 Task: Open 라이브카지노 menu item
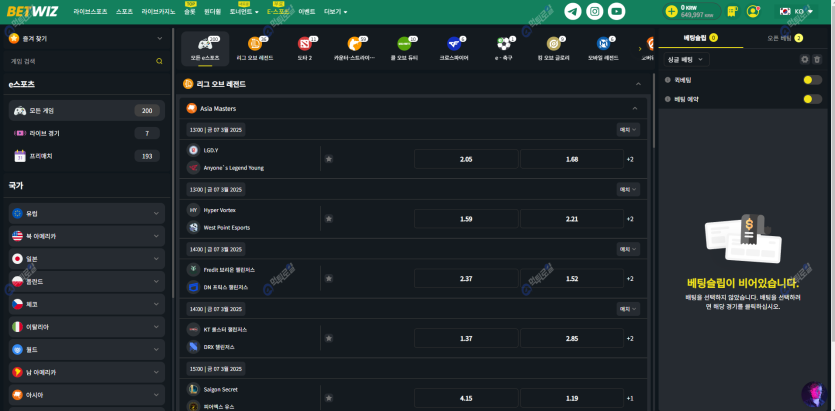click(158, 12)
